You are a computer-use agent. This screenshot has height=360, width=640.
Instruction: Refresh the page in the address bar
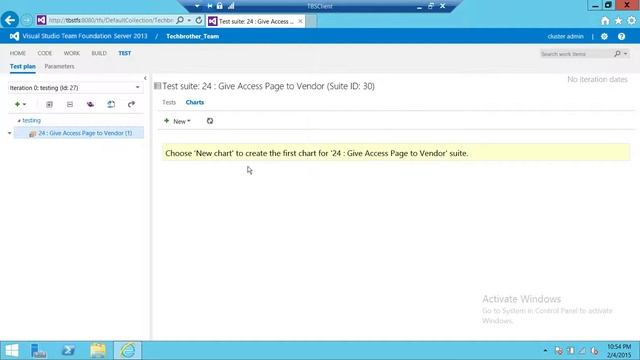(x=199, y=20)
